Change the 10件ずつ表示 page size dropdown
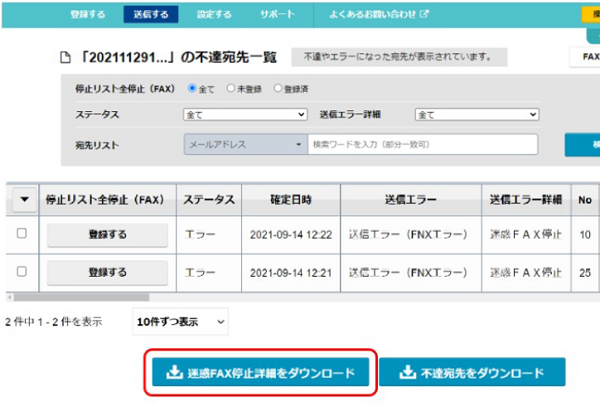The image size is (600, 411). 180,322
